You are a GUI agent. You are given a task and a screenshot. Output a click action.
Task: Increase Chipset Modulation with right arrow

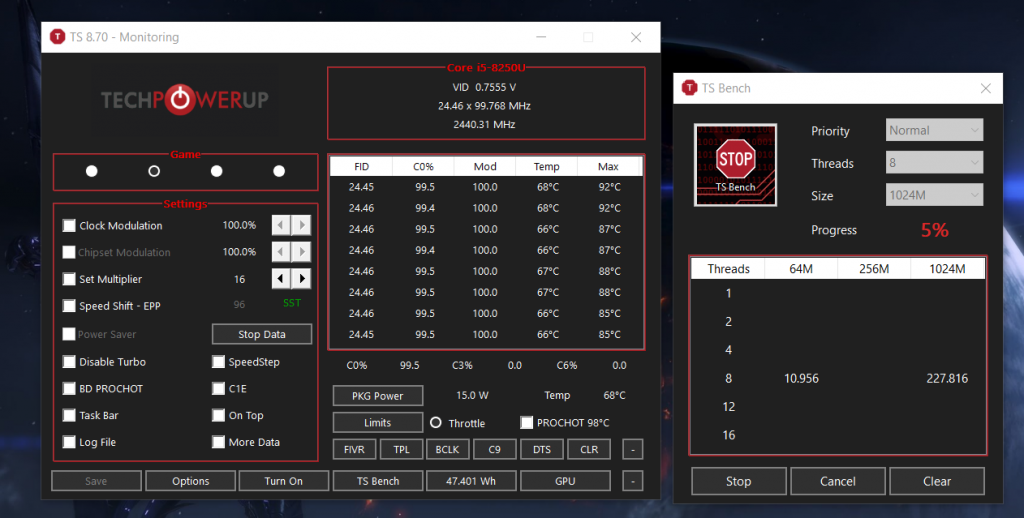click(x=301, y=251)
